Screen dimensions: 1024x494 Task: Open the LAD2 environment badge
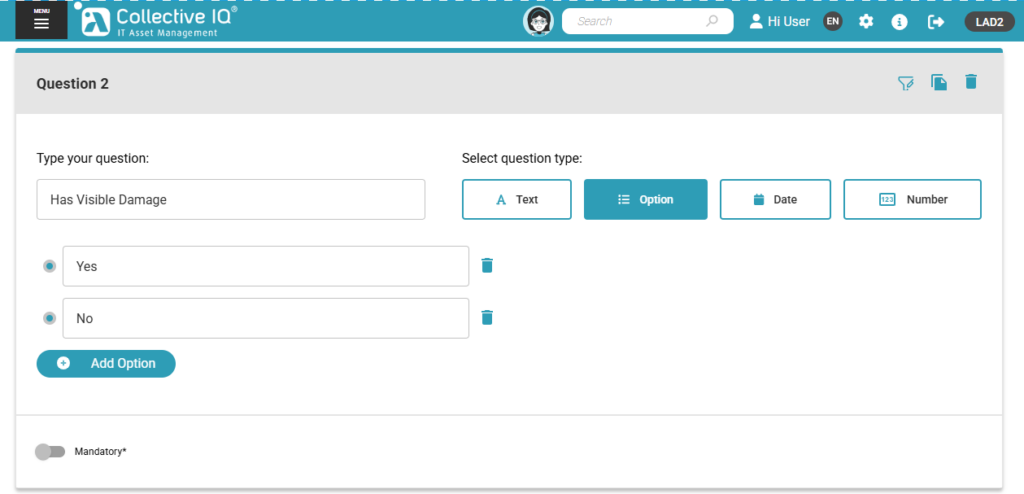pyautogui.click(x=988, y=22)
